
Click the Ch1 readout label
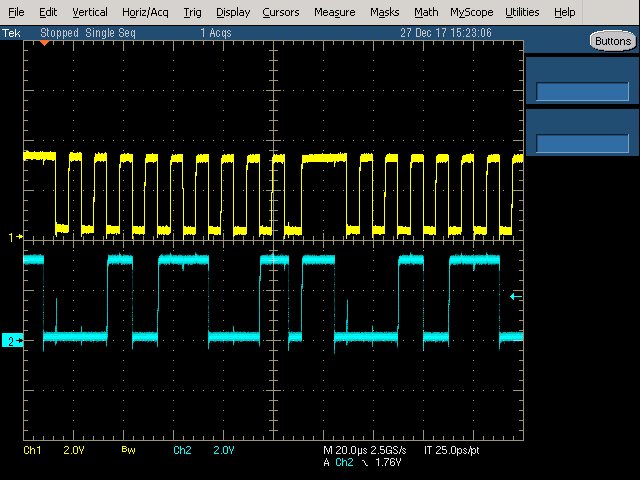[x=32, y=450]
